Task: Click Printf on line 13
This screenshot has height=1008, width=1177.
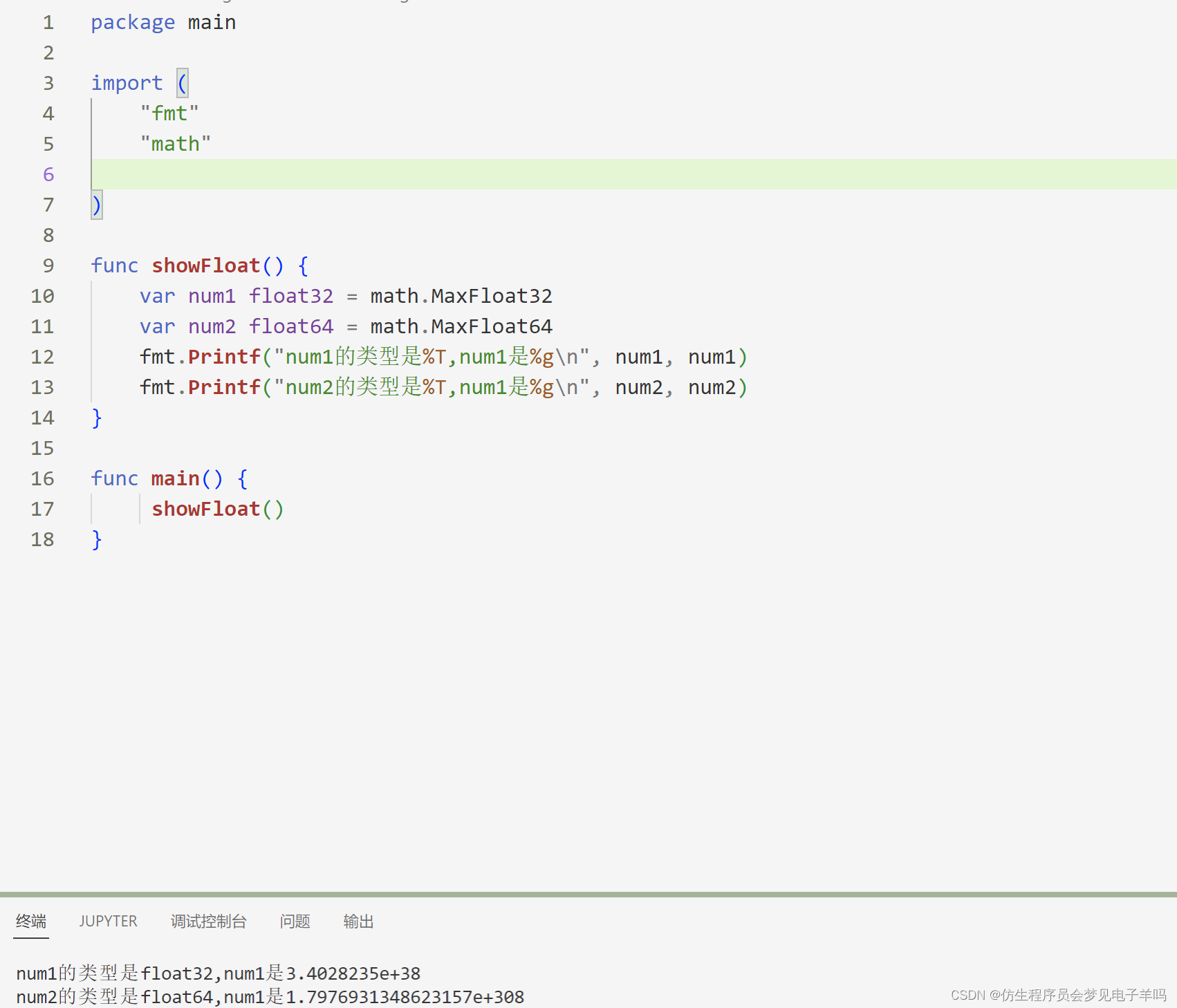Action: [224, 387]
